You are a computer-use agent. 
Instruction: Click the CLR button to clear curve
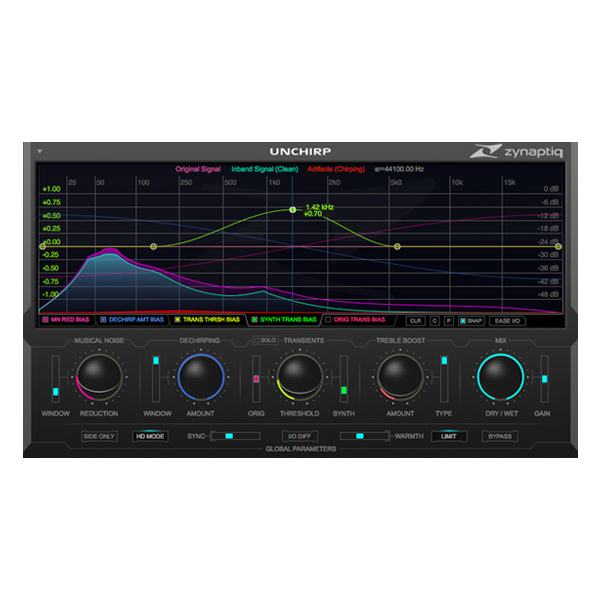click(x=416, y=321)
